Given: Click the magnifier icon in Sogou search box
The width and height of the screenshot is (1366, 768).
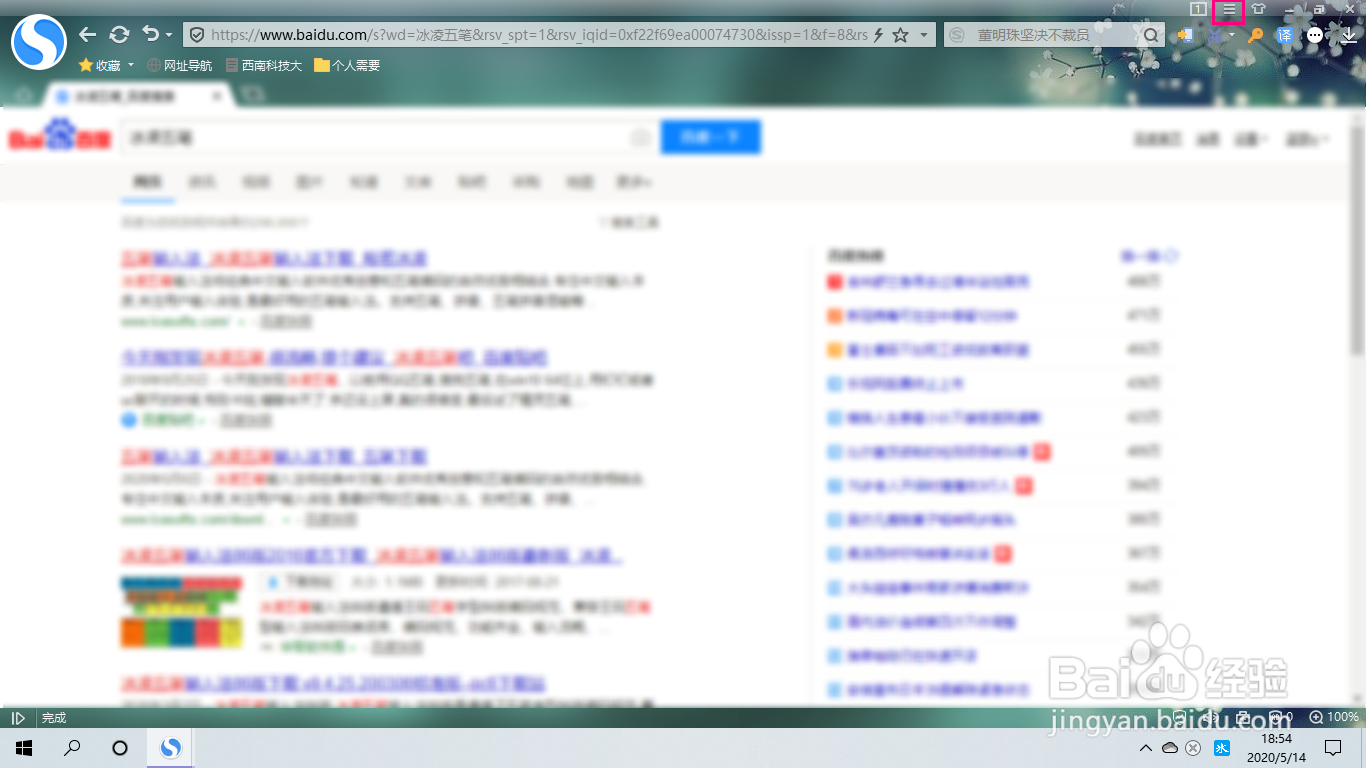Looking at the screenshot, I should (x=1151, y=35).
